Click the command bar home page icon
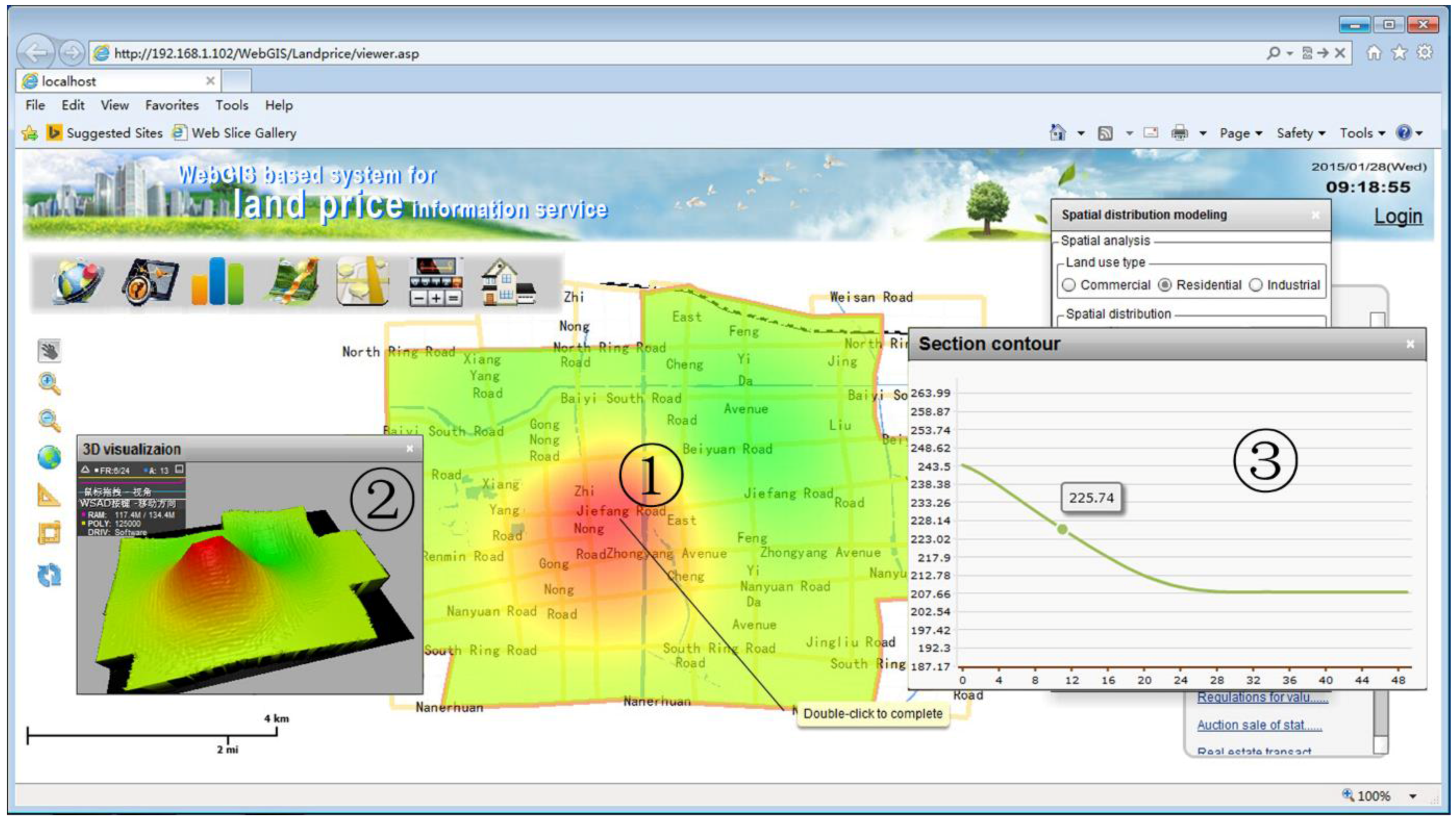The image size is (1456, 821). point(1058,133)
